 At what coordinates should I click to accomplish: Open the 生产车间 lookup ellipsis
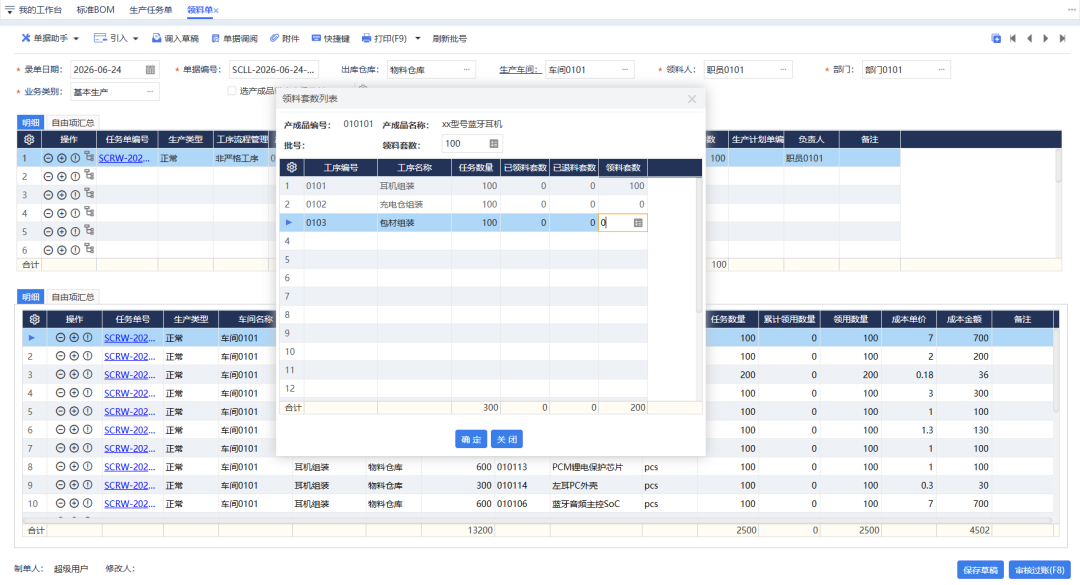625,70
